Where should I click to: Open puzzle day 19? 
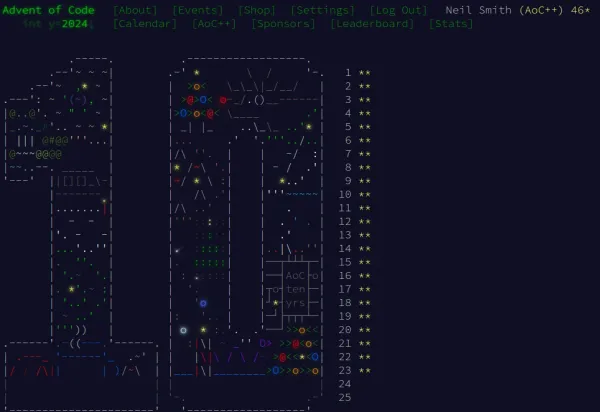[345, 316]
